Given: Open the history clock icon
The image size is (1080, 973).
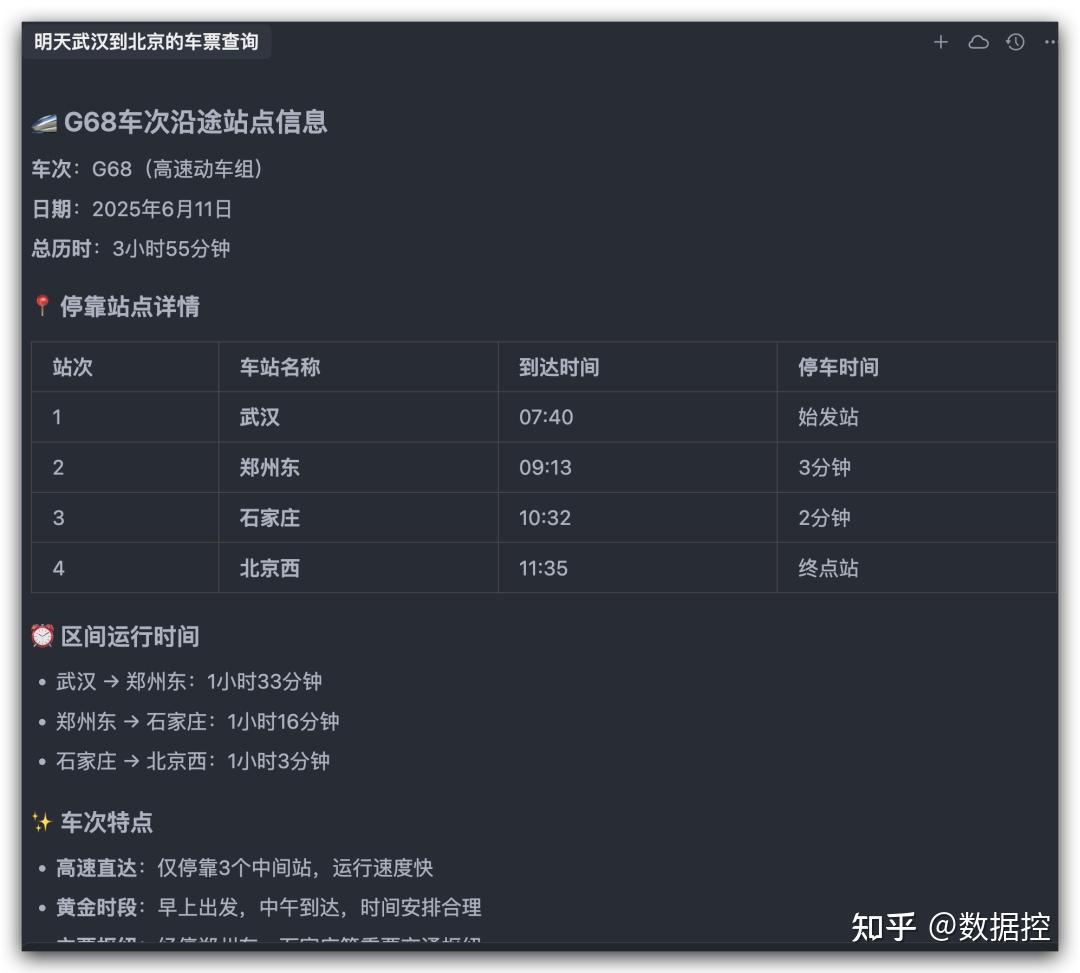Looking at the screenshot, I should pos(1014,42).
